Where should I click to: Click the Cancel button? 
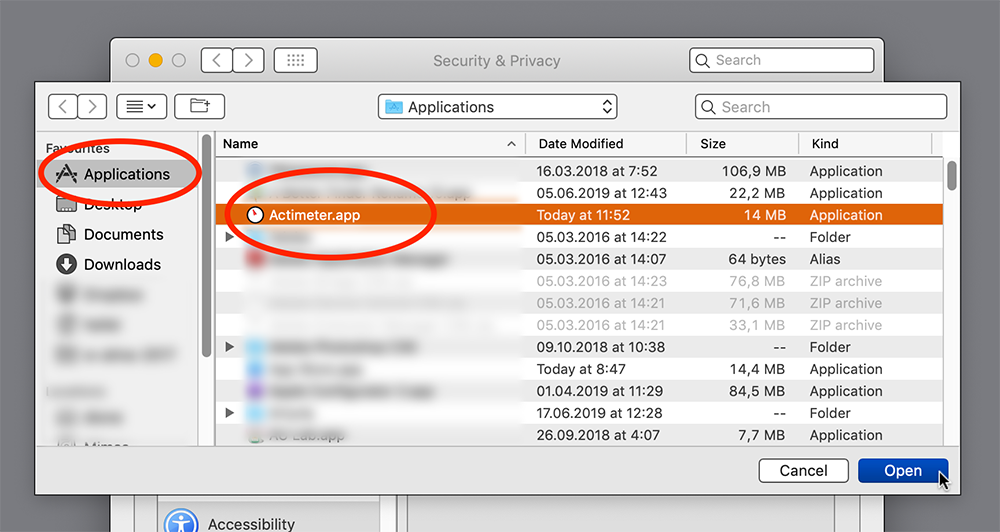tap(803, 470)
